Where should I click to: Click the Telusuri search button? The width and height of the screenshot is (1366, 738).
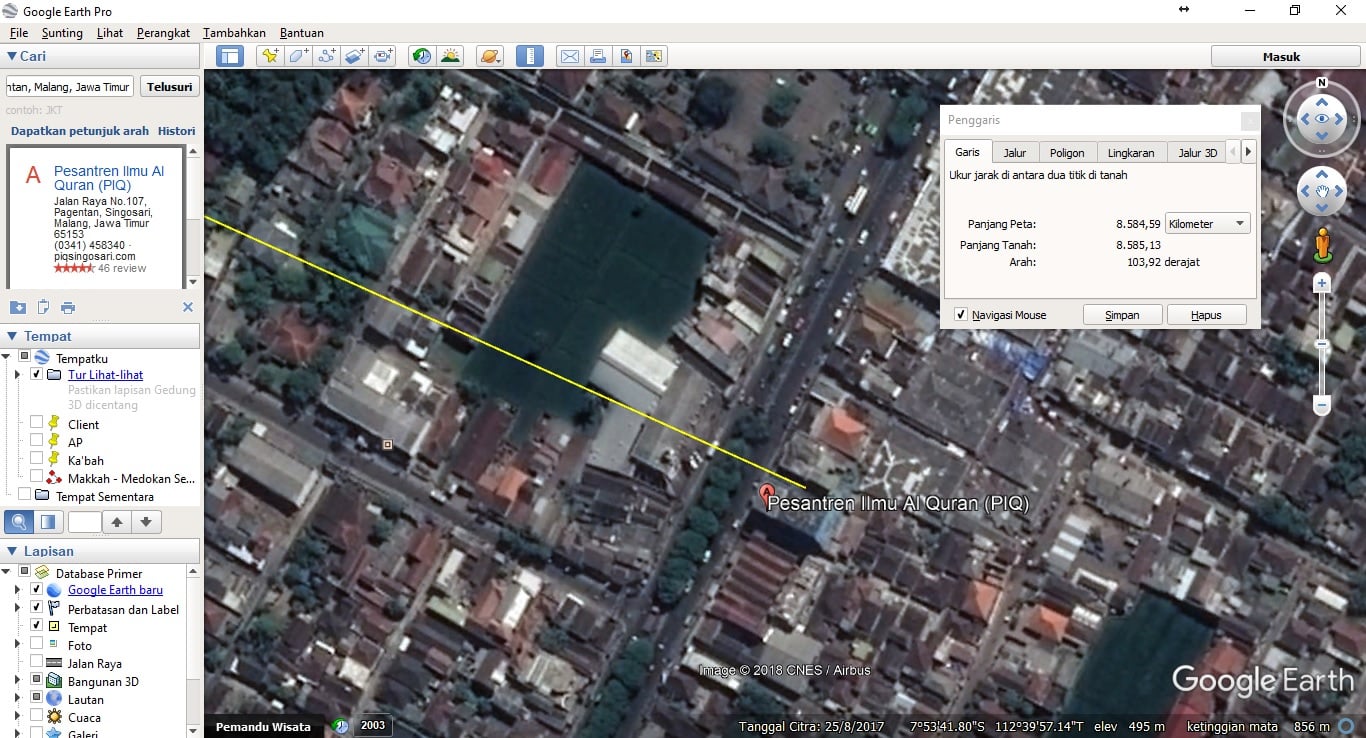click(x=170, y=87)
